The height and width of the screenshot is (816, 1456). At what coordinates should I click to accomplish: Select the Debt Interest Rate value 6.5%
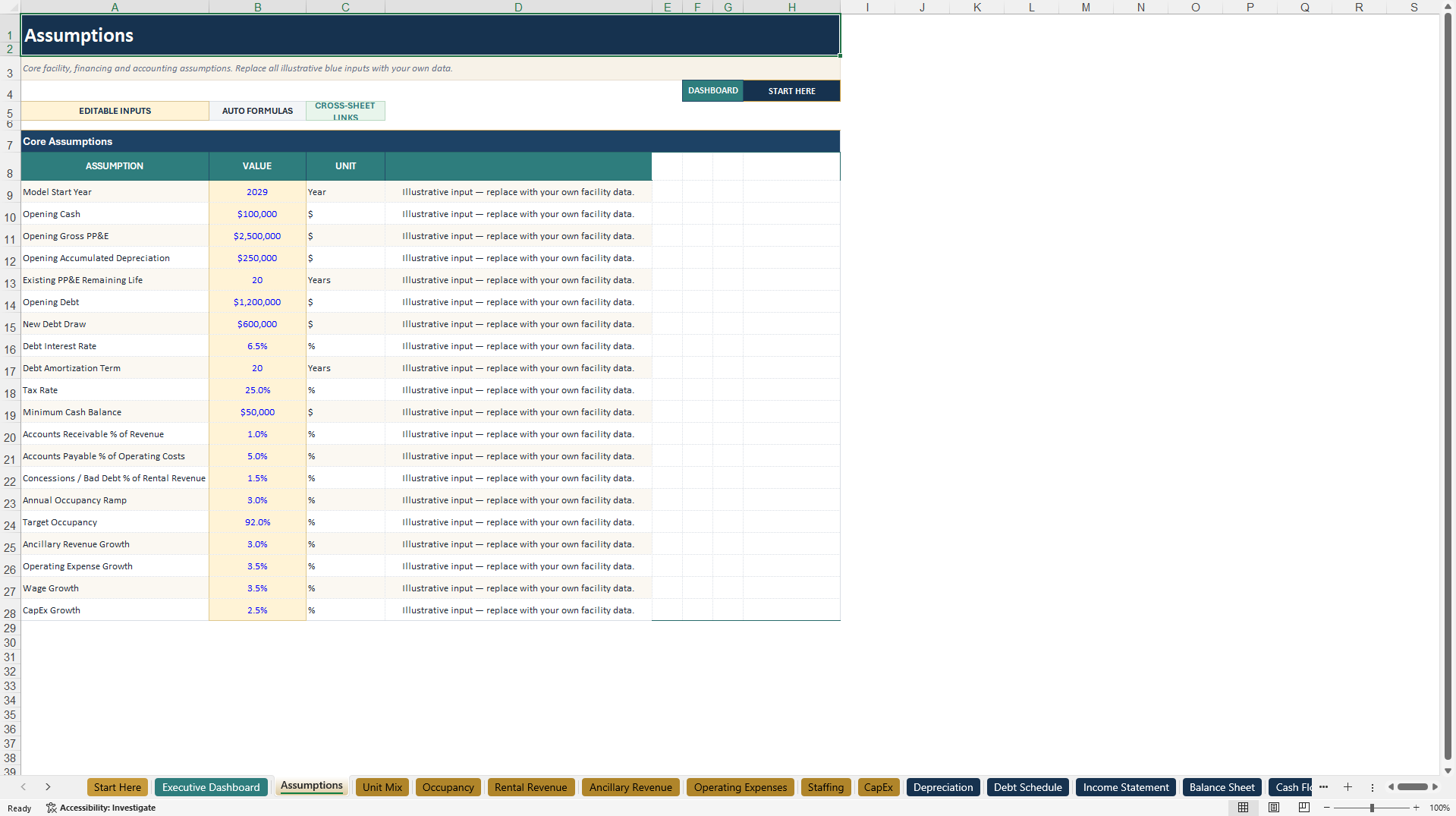[257, 346]
